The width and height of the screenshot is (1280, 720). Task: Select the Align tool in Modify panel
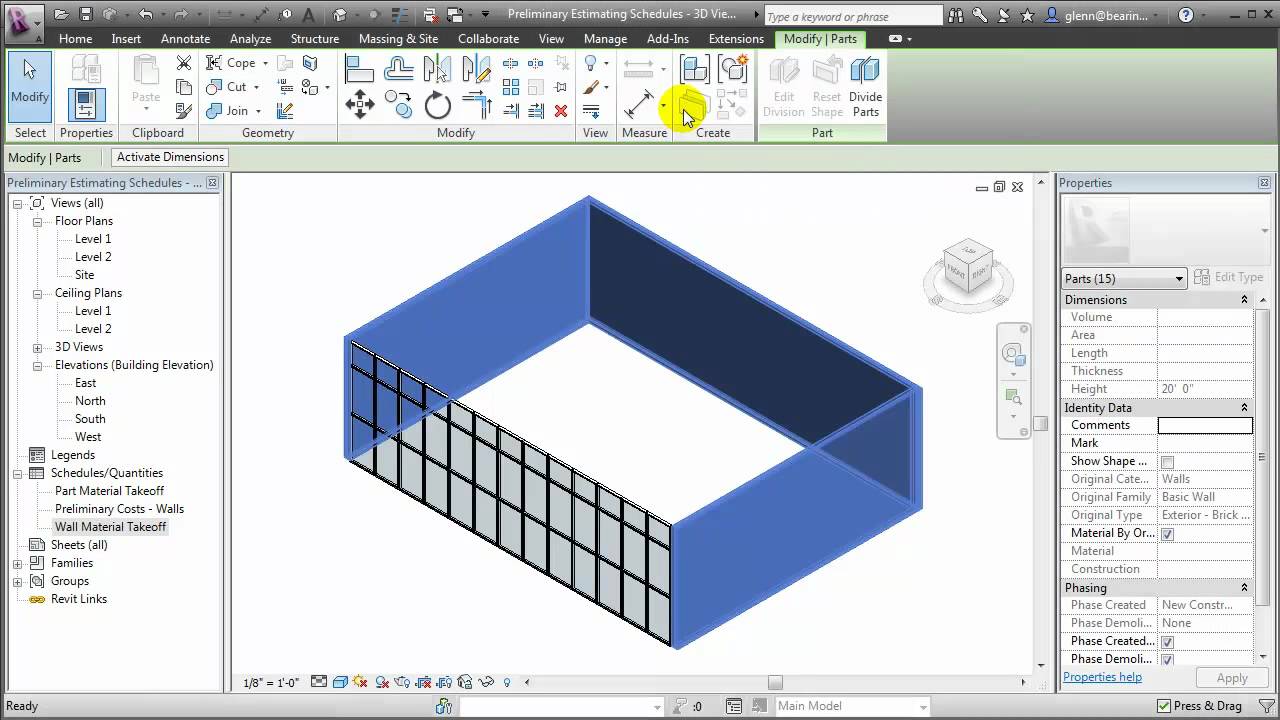pos(360,69)
